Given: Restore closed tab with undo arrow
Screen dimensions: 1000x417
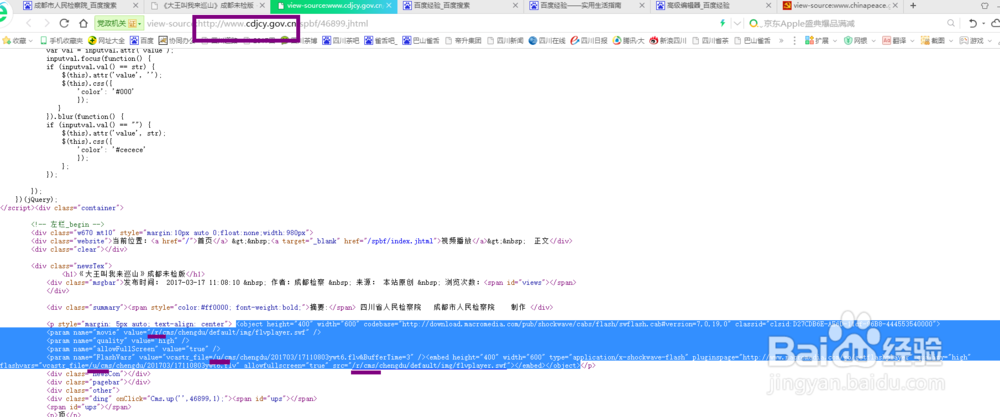Looking at the screenshot, I should [972, 23].
